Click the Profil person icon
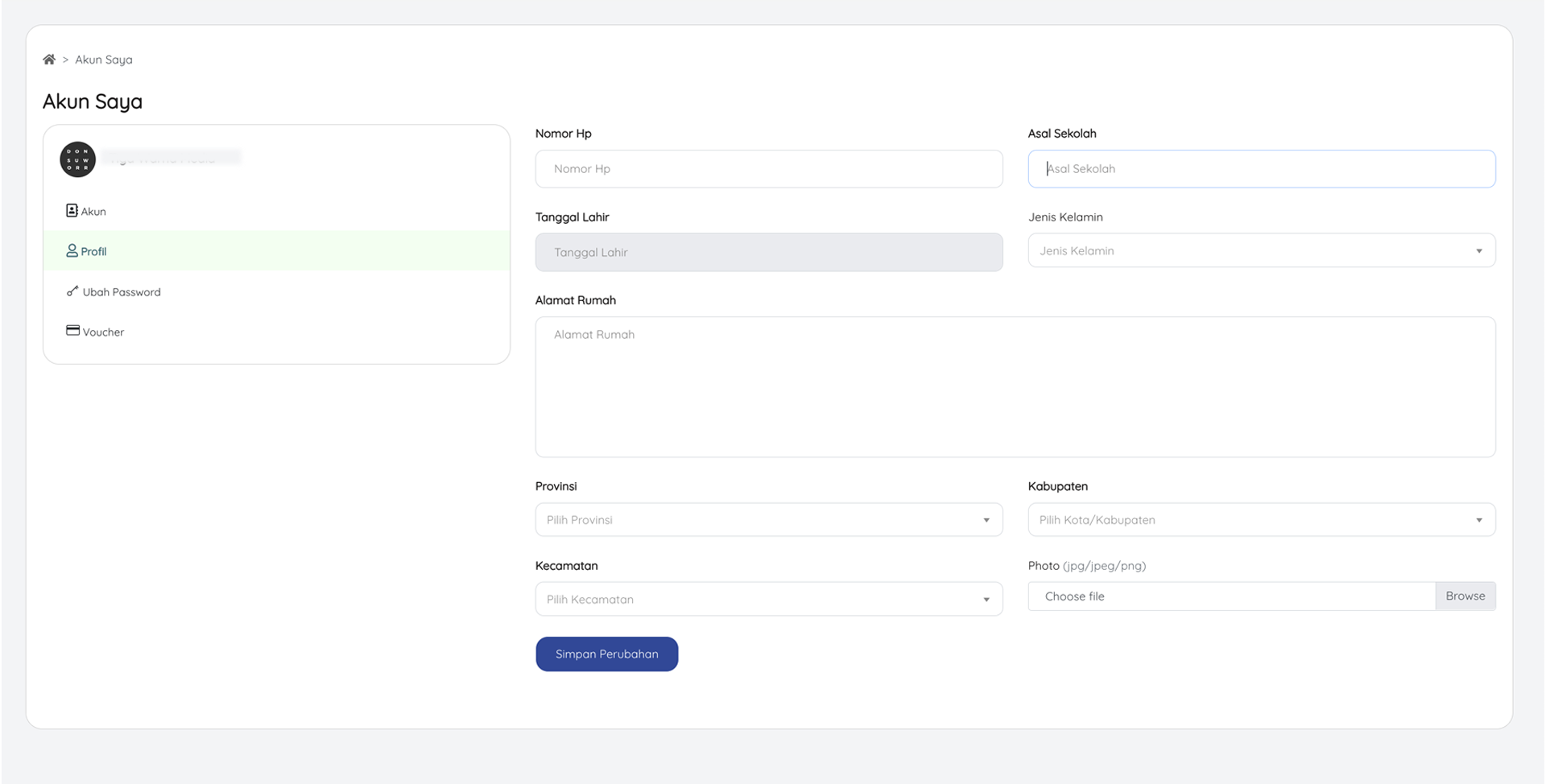This screenshot has height=784, width=1546. 72,250
